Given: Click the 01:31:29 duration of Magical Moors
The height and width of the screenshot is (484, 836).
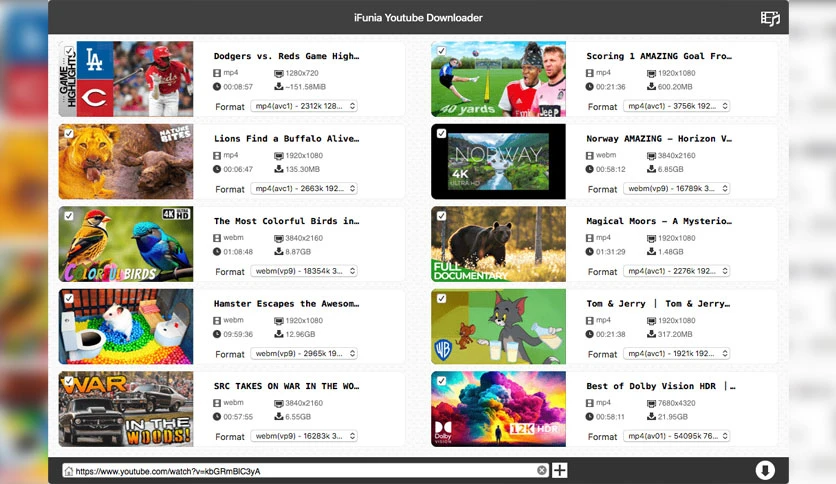Looking at the screenshot, I should coord(611,252).
